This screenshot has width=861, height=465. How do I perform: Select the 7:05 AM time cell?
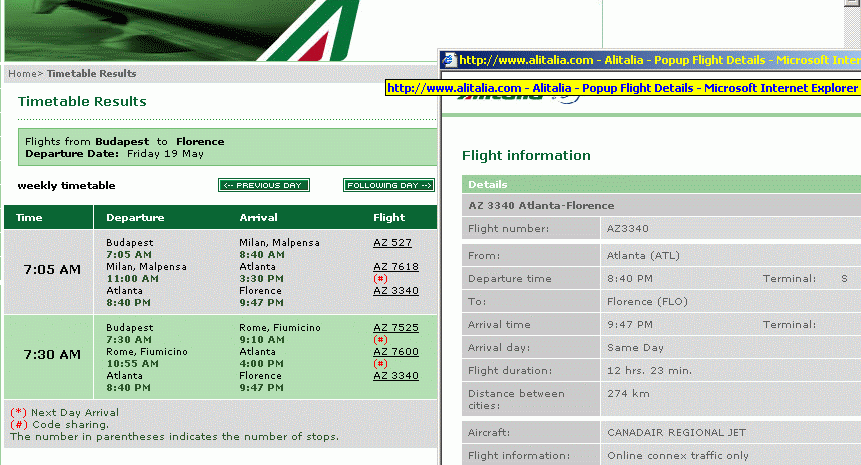point(49,272)
